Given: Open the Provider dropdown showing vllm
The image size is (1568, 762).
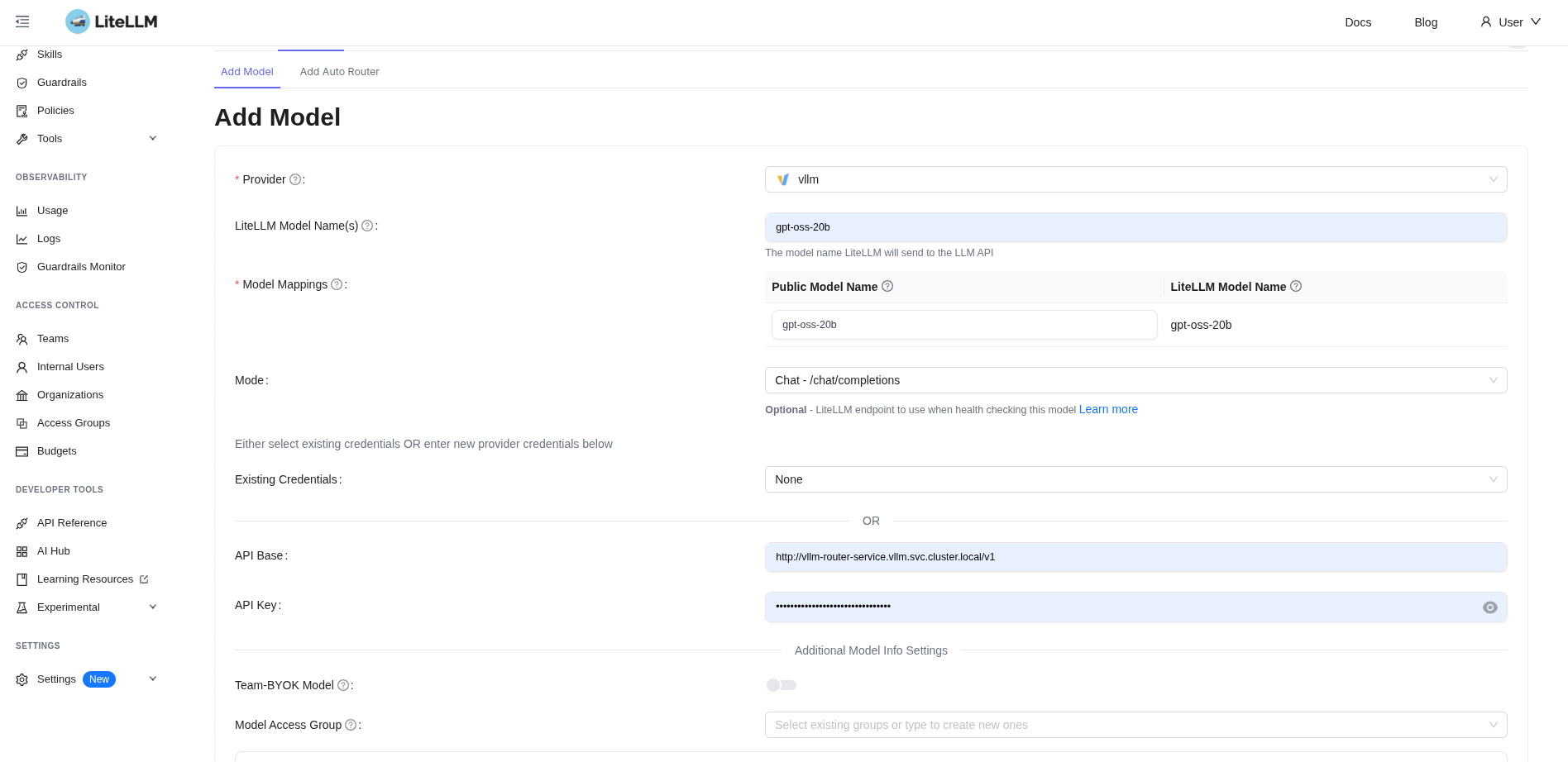Looking at the screenshot, I should tap(1135, 179).
